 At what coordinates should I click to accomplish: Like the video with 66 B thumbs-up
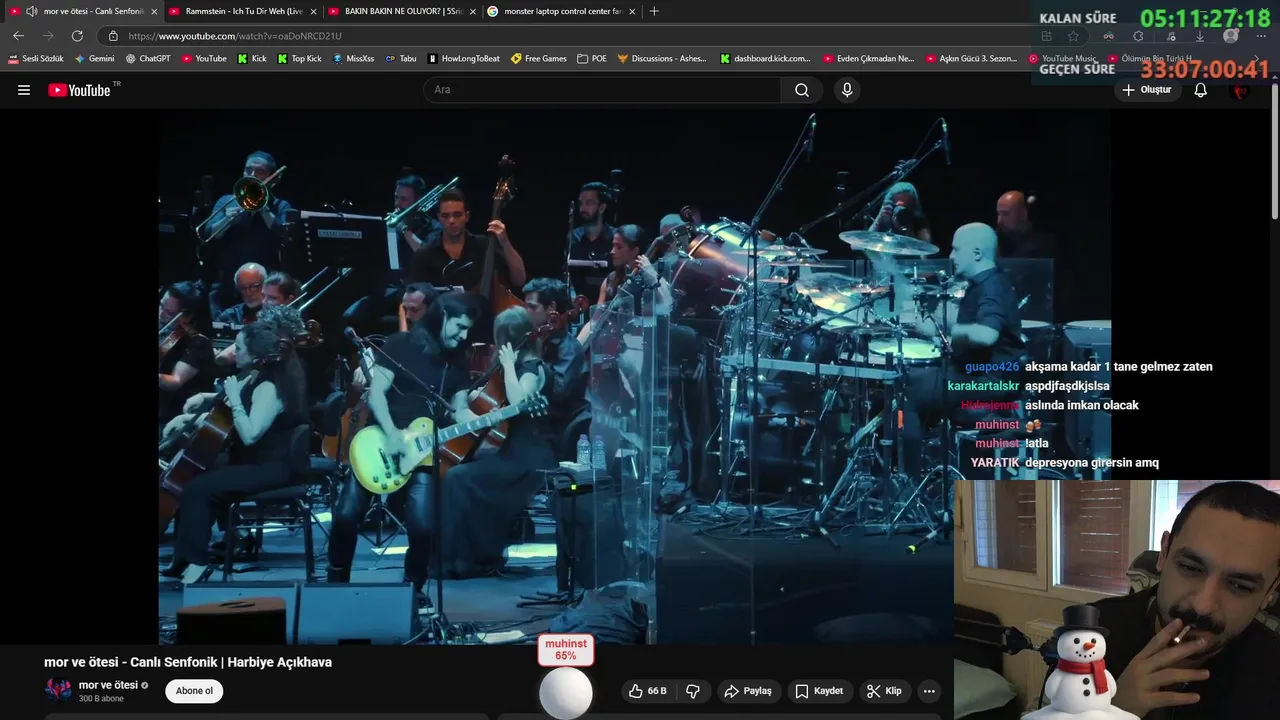[647, 691]
